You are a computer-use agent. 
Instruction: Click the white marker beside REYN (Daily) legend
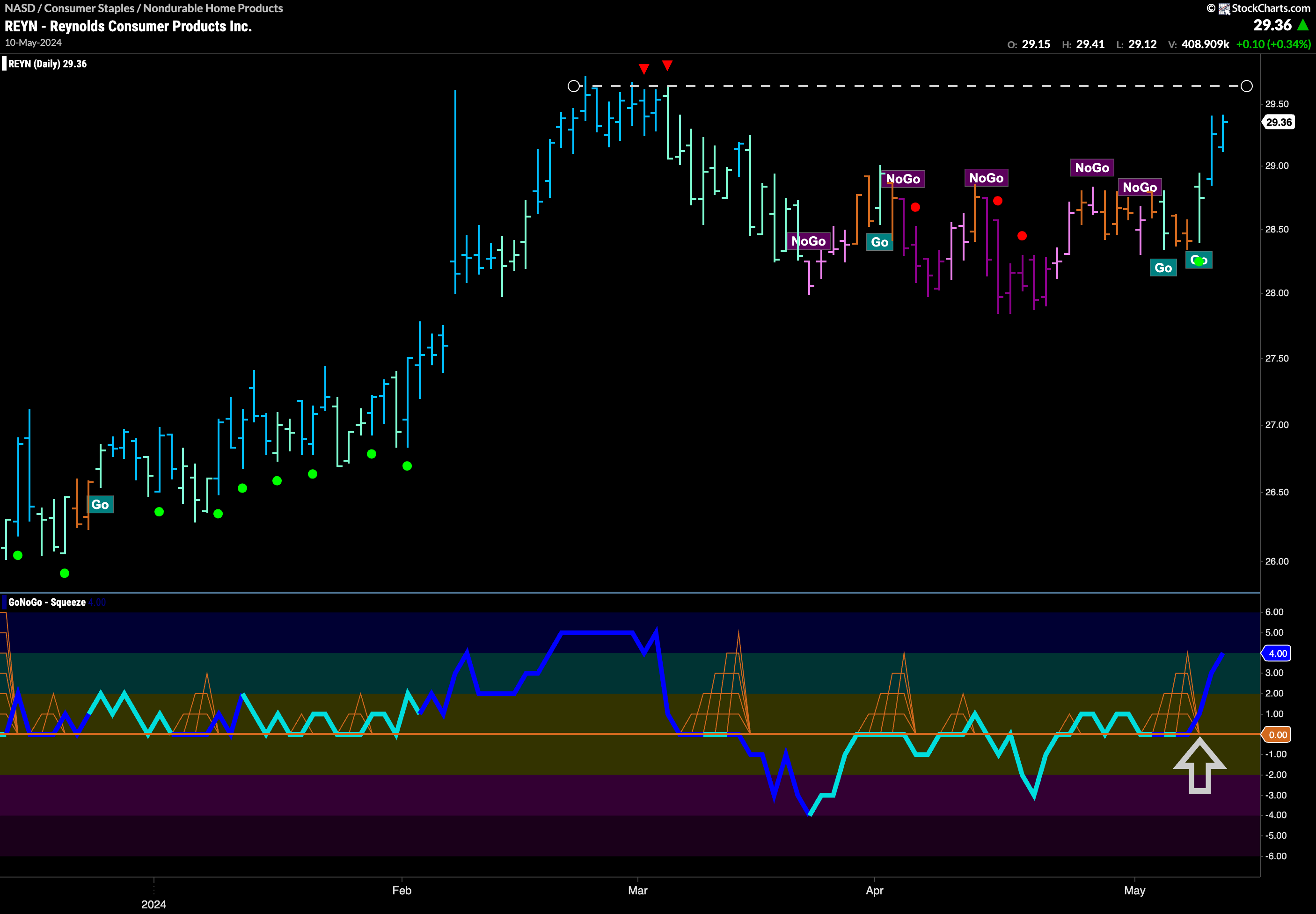(4, 64)
